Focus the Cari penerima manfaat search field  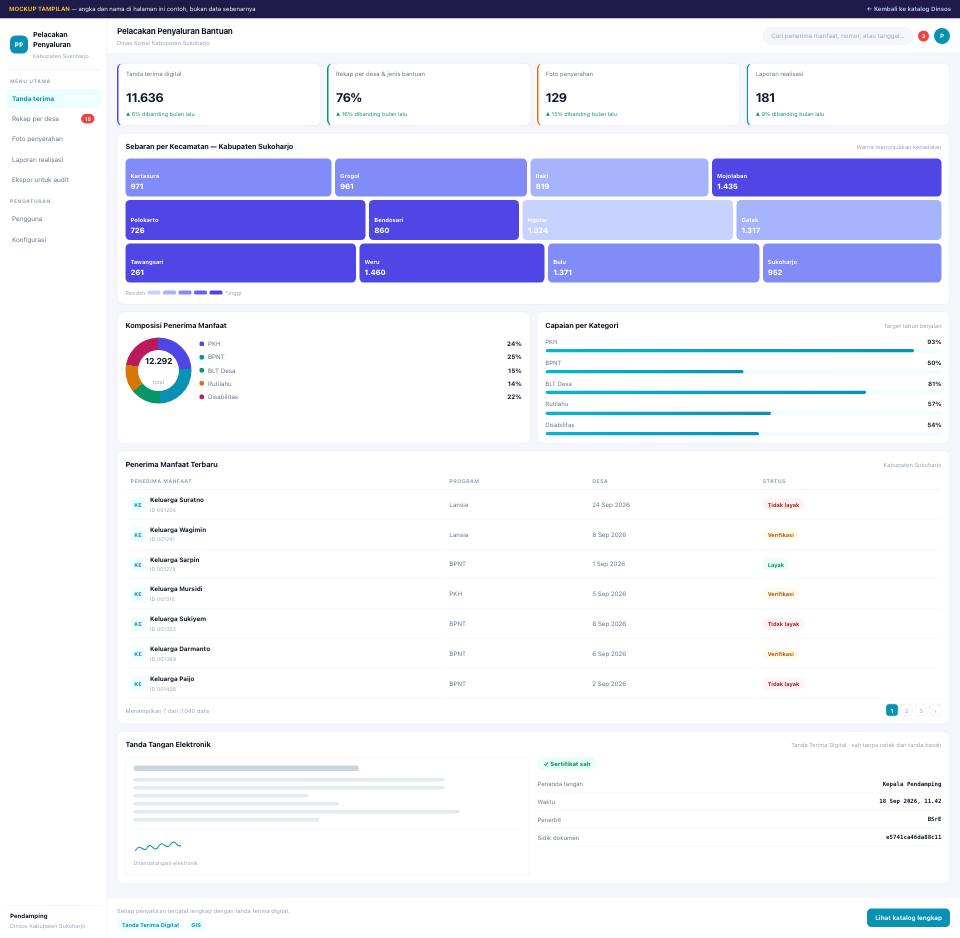pyautogui.click(x=837, y=36)
